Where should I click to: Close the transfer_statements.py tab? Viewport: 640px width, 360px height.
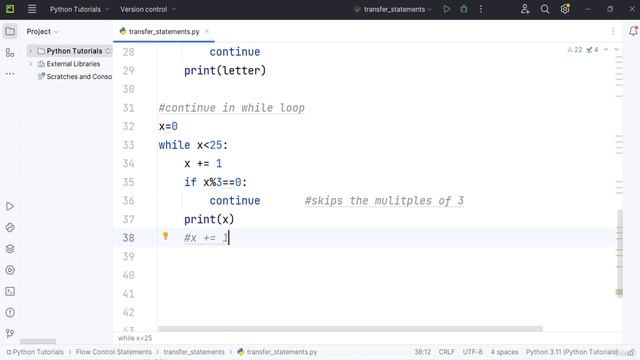point(207,31)
